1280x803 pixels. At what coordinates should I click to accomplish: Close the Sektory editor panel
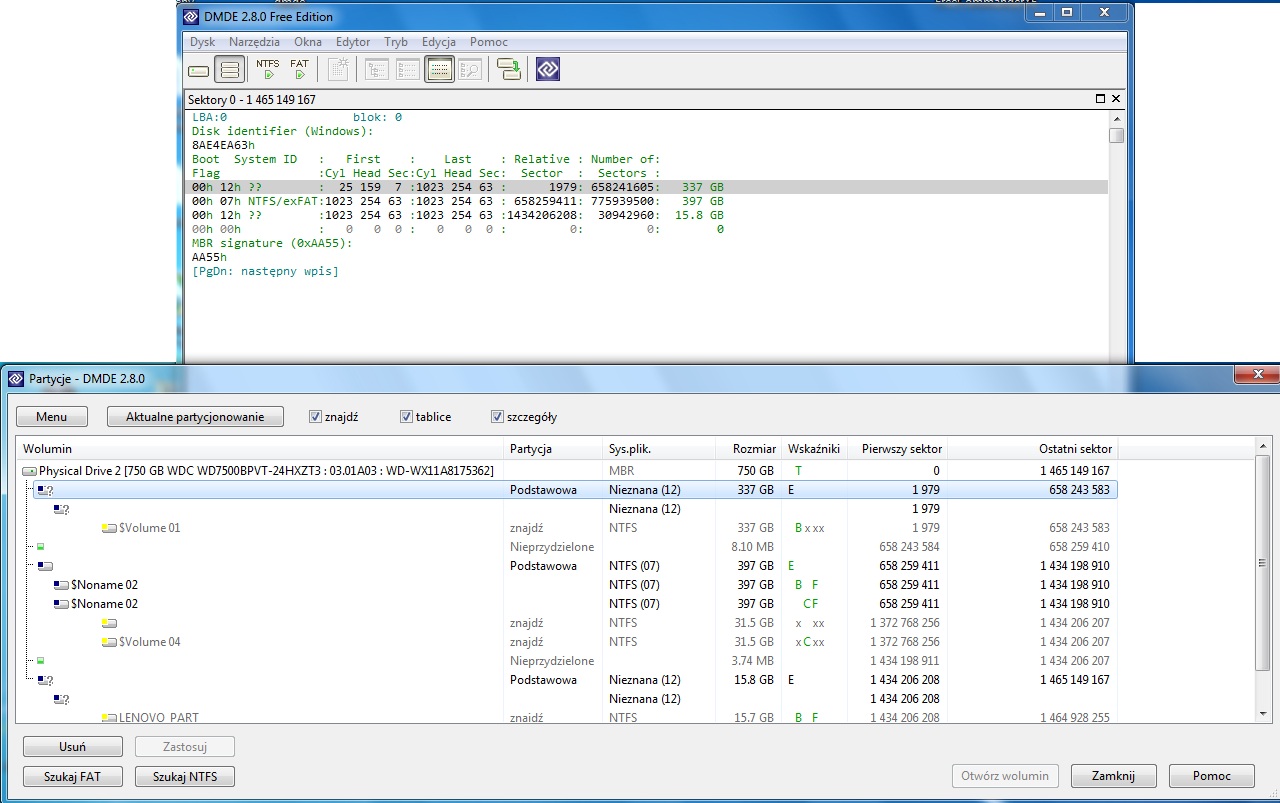tap(1117, 99)
